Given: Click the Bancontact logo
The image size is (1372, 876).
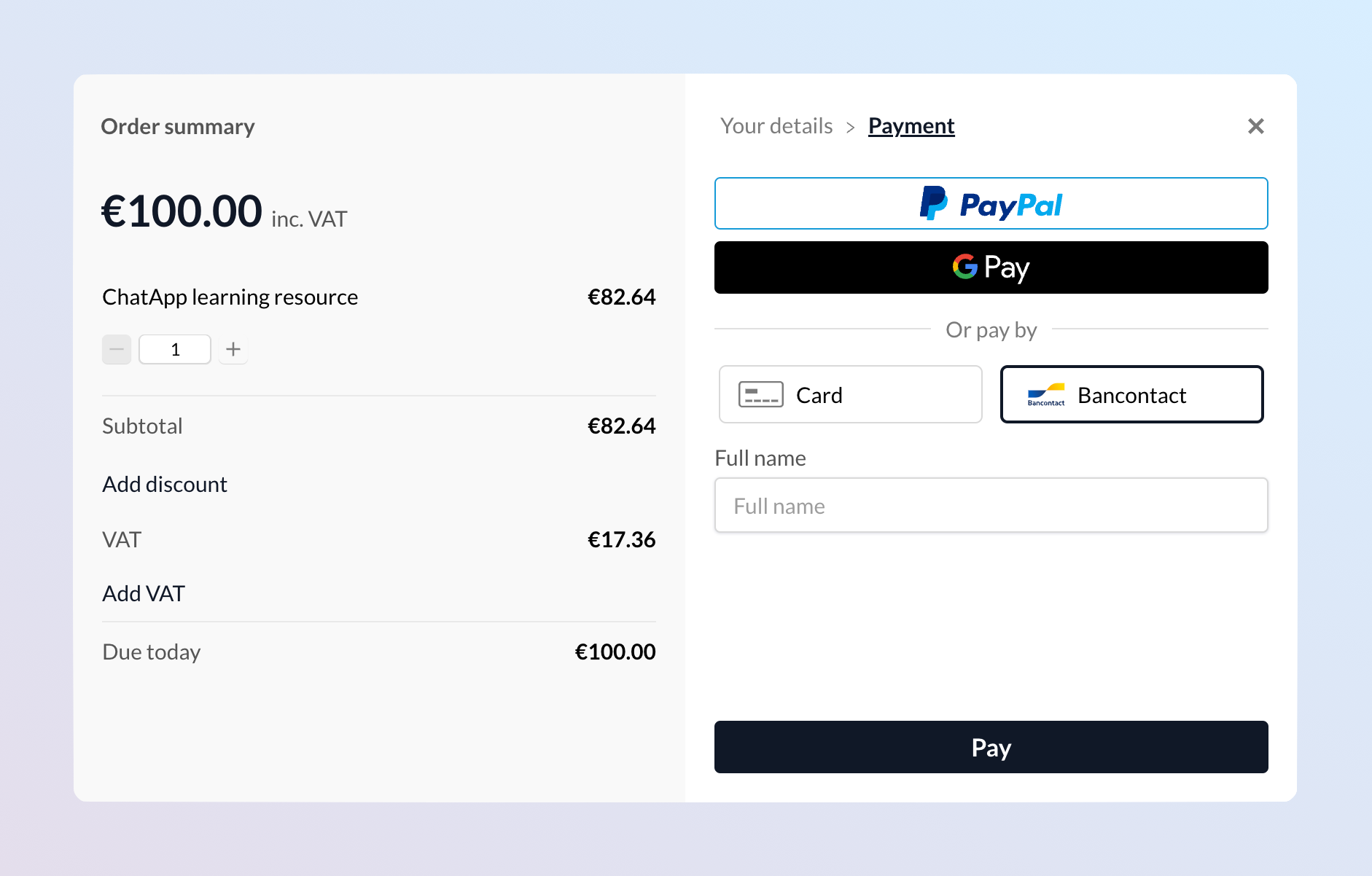Looking at the screenshot, I should click(x=1045, y=394).
